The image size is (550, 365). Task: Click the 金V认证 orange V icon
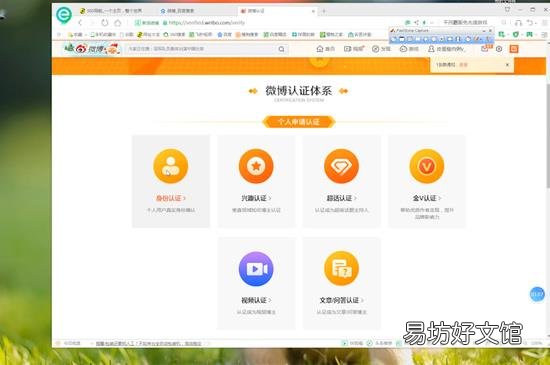click(427, 166)
